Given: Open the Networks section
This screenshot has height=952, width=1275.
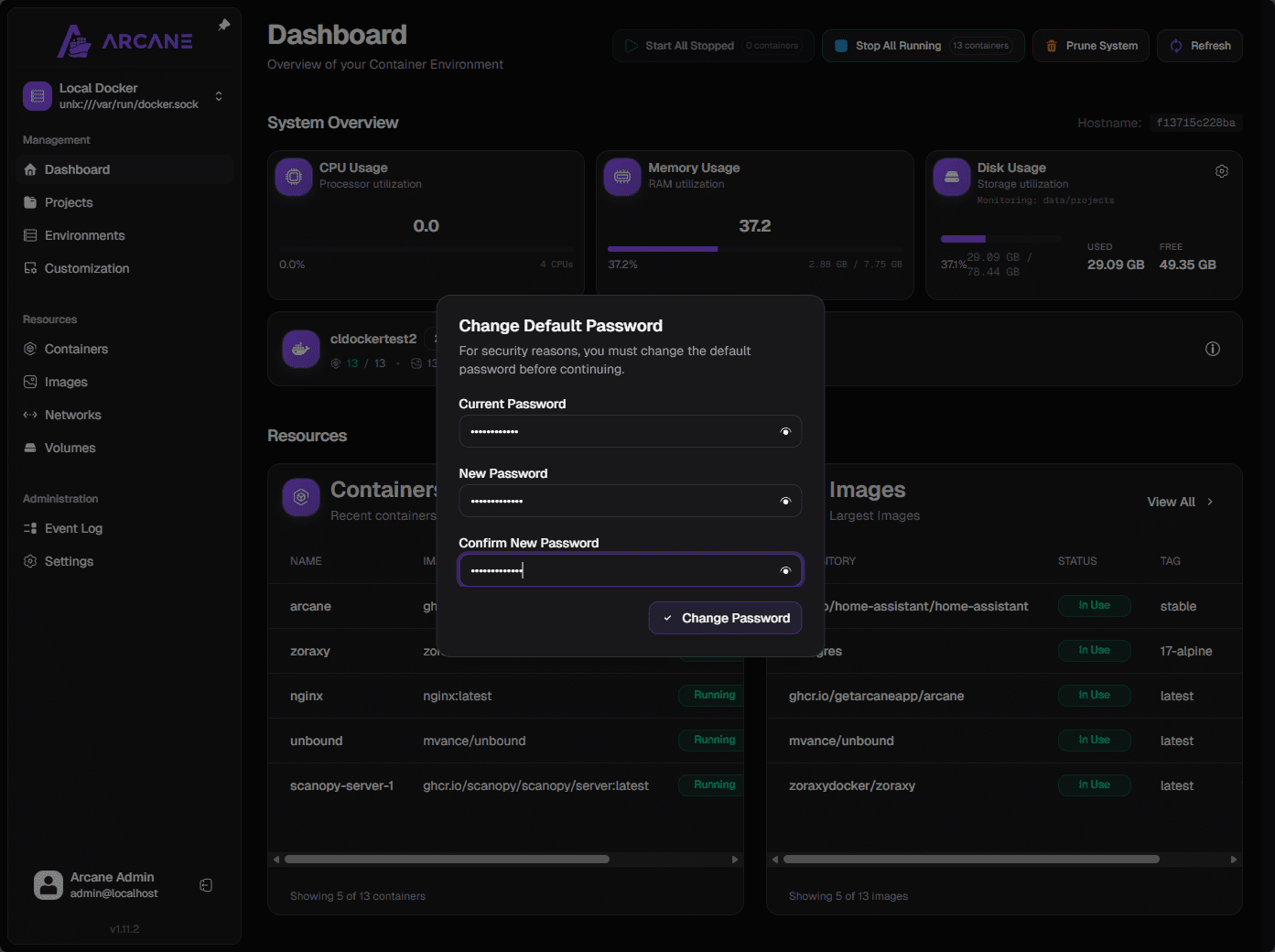Looking at the screenshot, I should 72,415.
